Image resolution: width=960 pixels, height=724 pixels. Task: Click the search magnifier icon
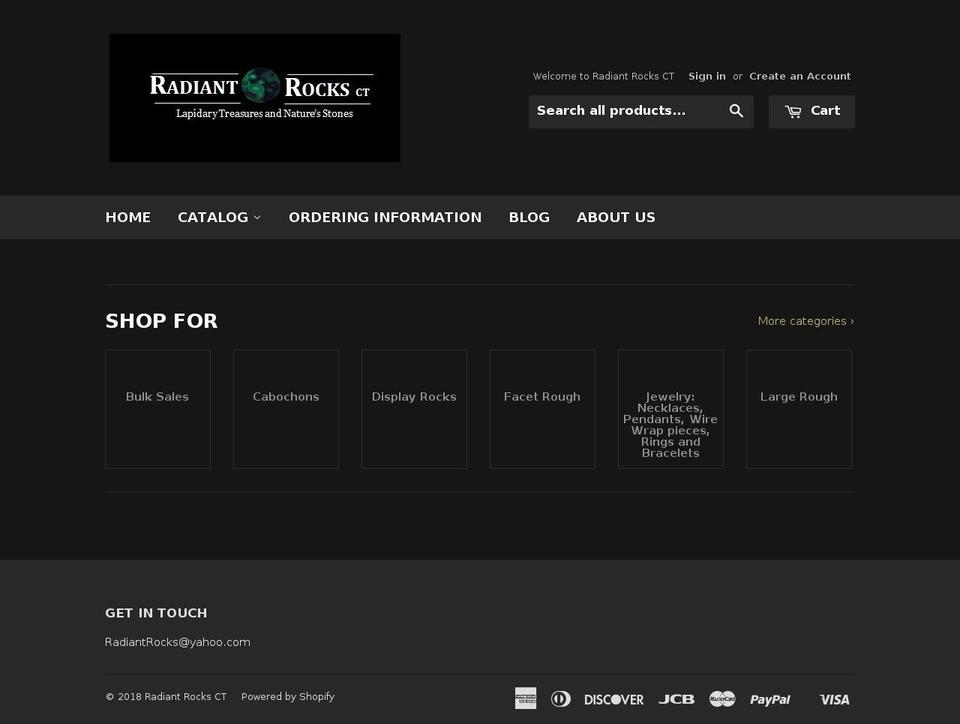pyautogui.click(x=736, y=111)
